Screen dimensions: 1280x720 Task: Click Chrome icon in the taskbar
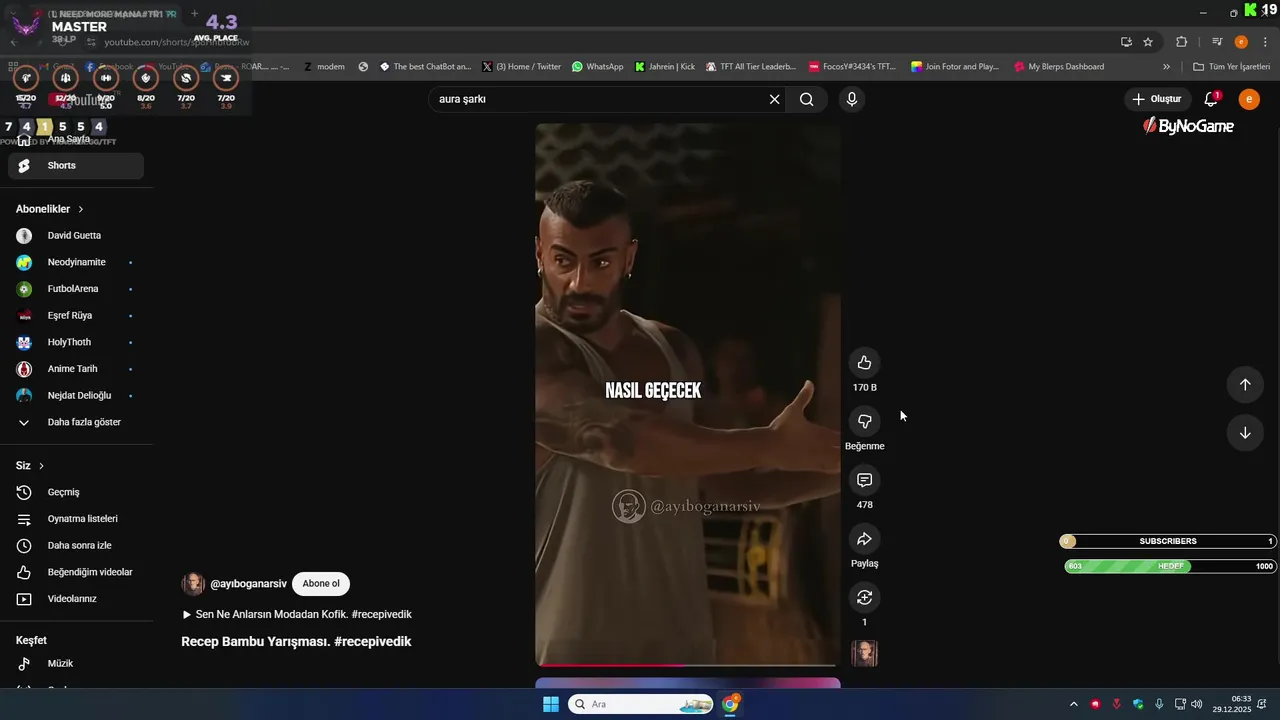pos(731,704)
